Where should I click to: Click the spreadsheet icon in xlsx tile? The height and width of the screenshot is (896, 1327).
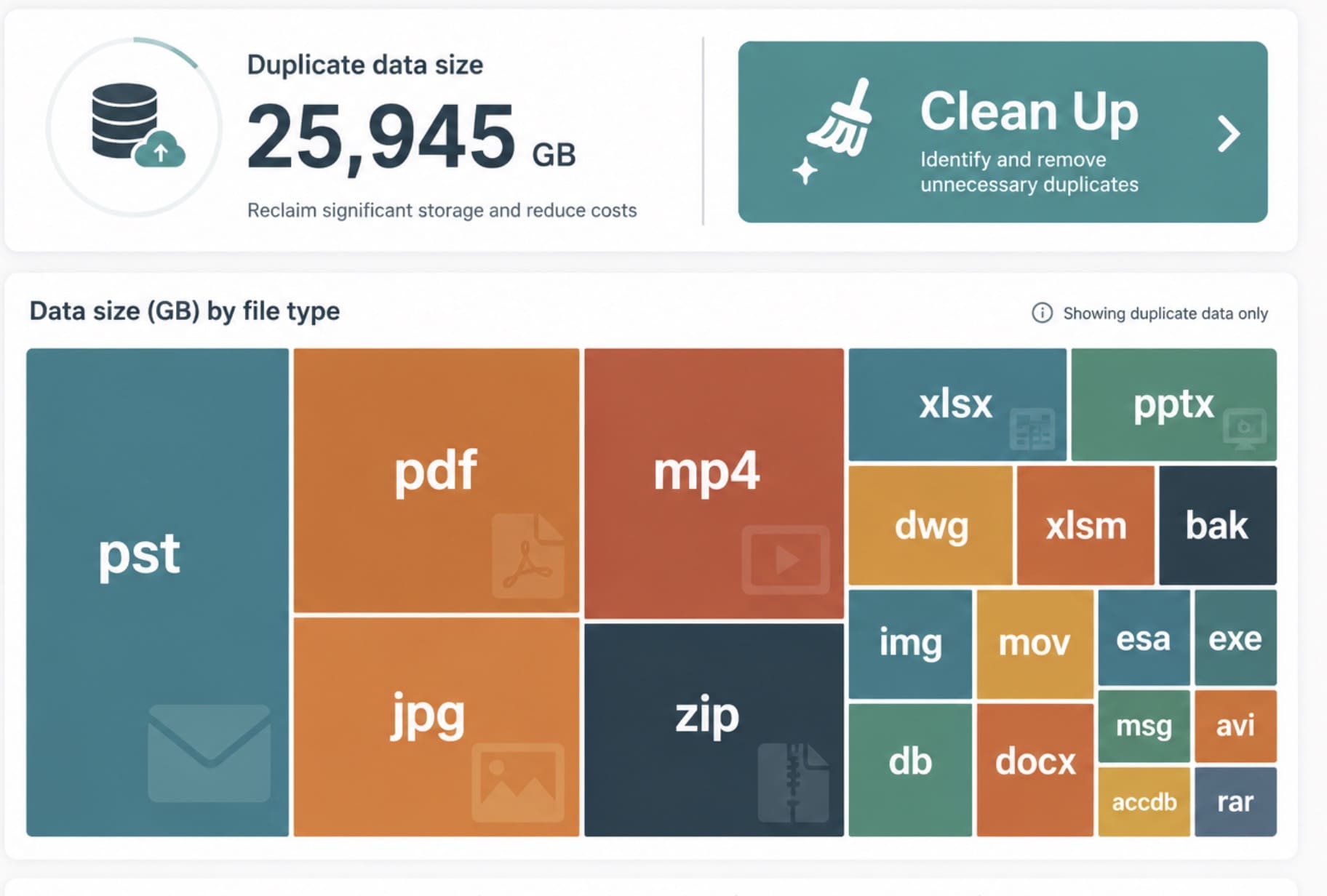pos(1032,429)
